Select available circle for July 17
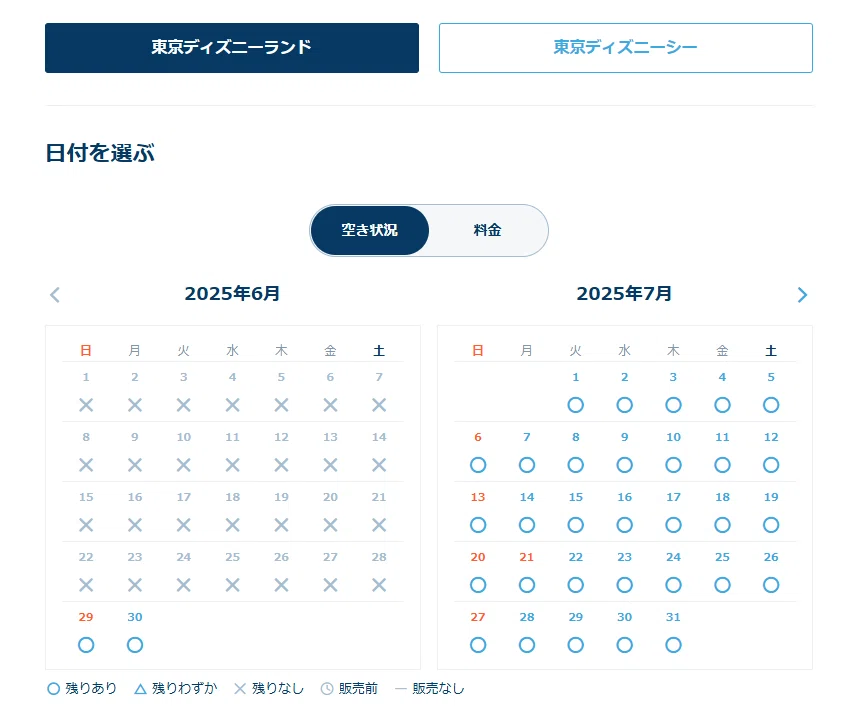 pos(674,525)
